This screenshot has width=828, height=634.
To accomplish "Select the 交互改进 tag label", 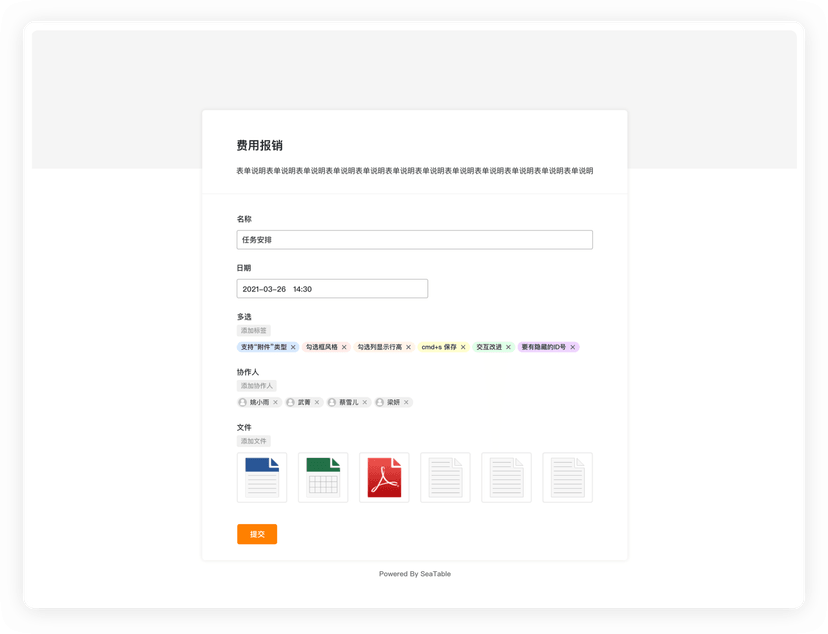I will pos(489,347).
